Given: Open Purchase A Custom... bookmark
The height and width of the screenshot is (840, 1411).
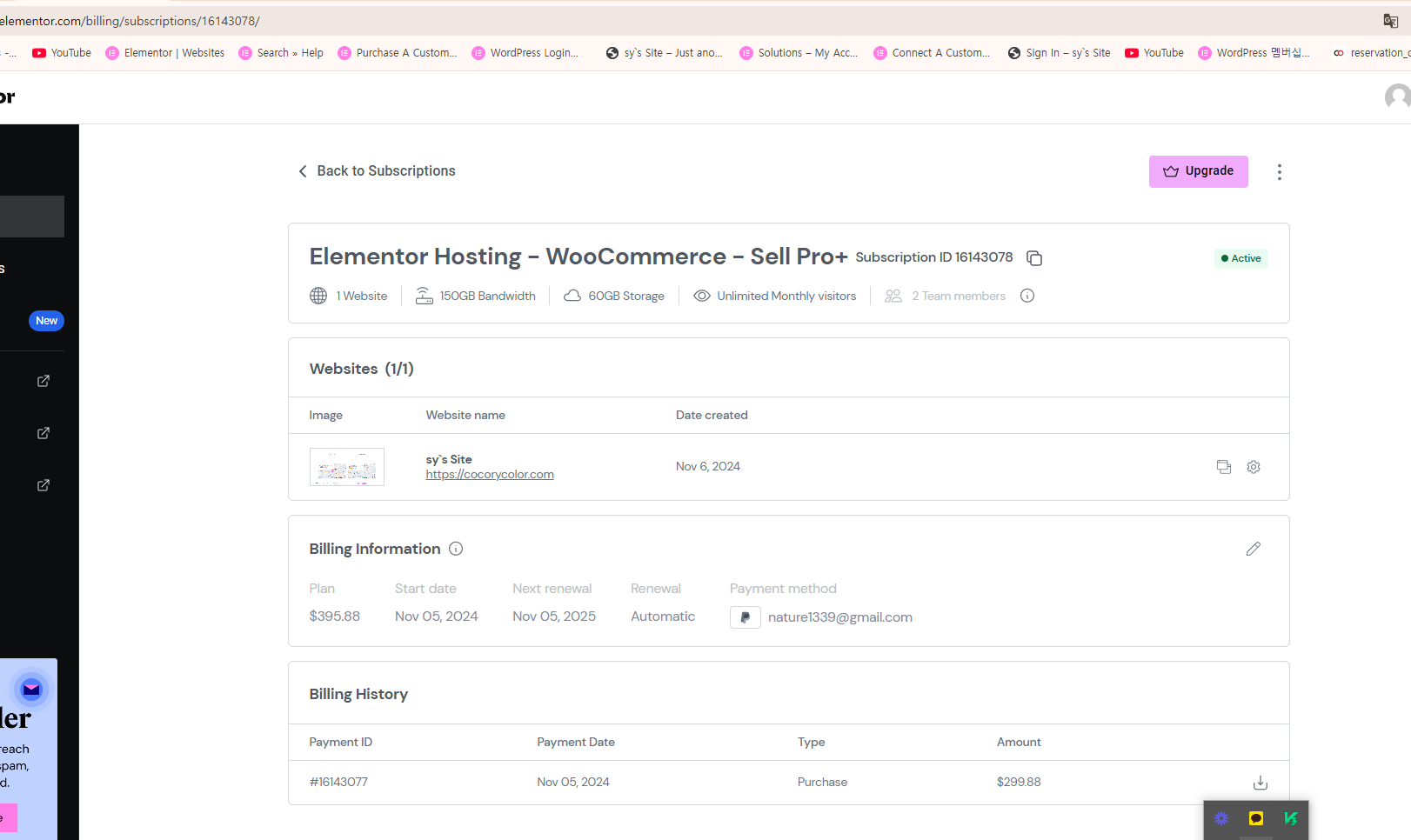Looking at the screenshot, I should 398,53.
